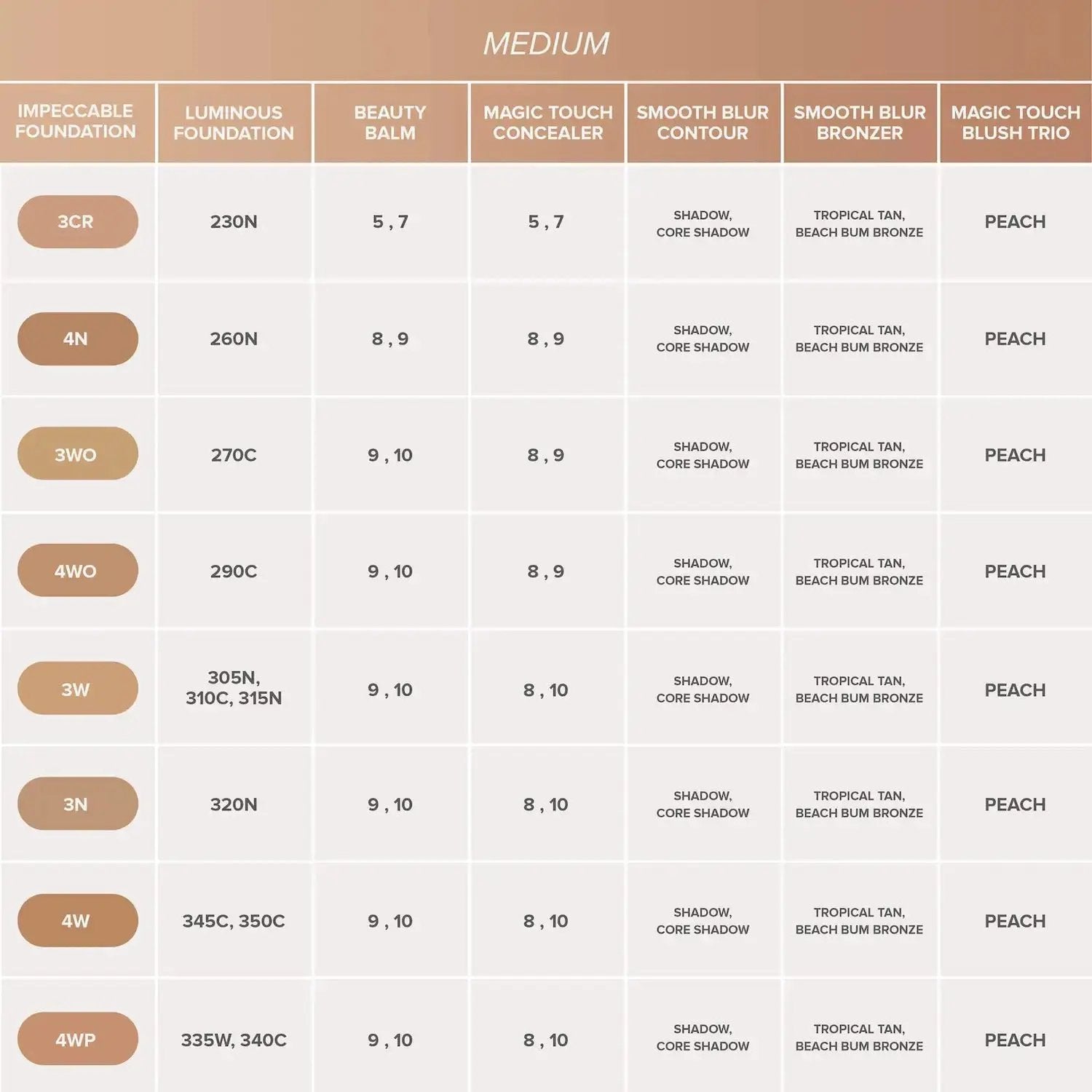Select the Smooth Blur Bronzer header
This screenshot has height=1092, width=1092.
pos(860,122)
